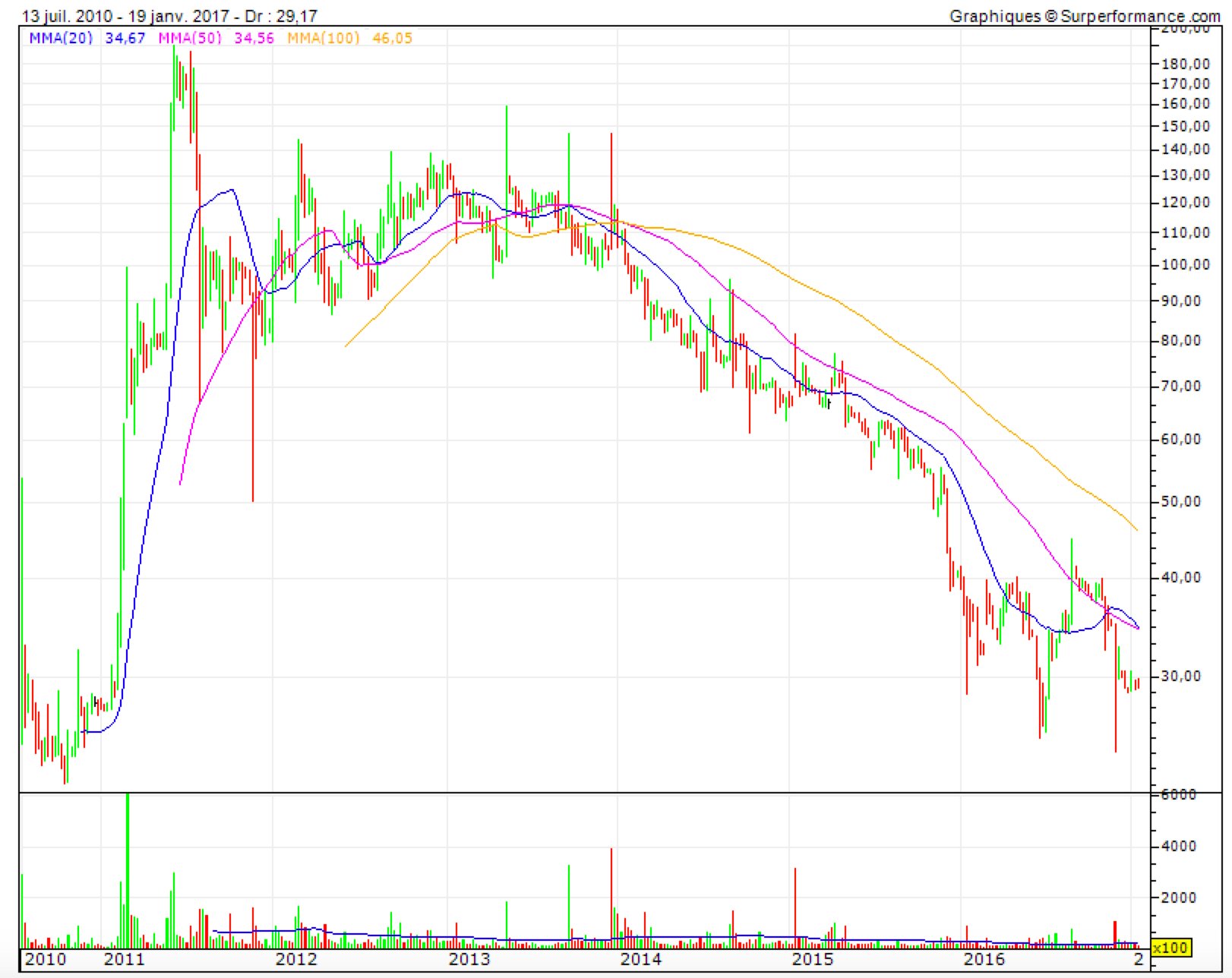
Task: Select the MMA(50) legend label
Action: 190,38
